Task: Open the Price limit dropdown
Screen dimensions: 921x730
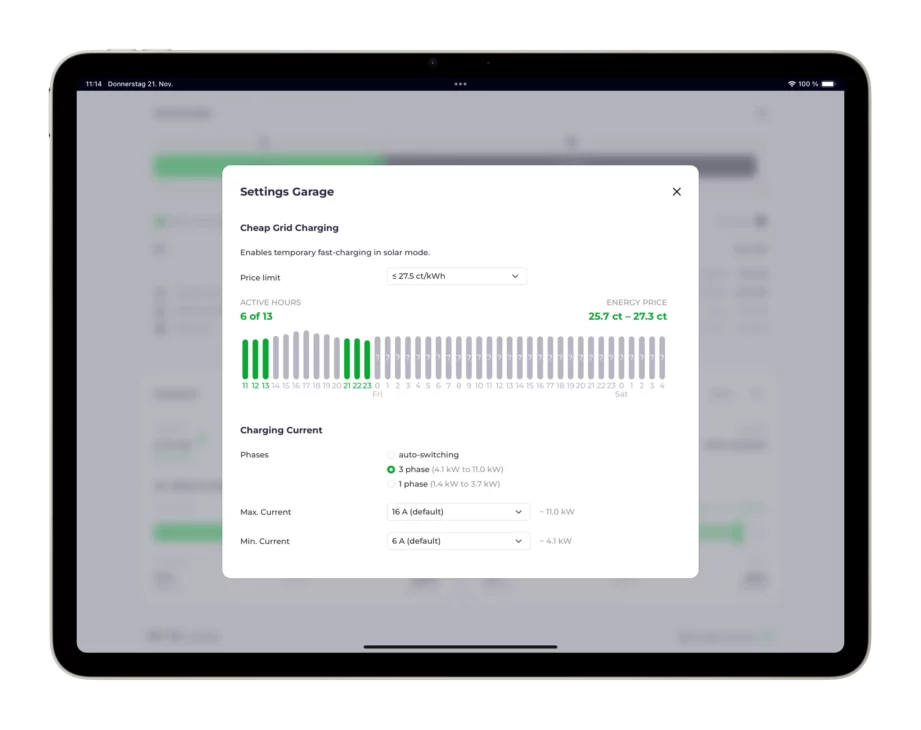Action: tap(456, 276)
